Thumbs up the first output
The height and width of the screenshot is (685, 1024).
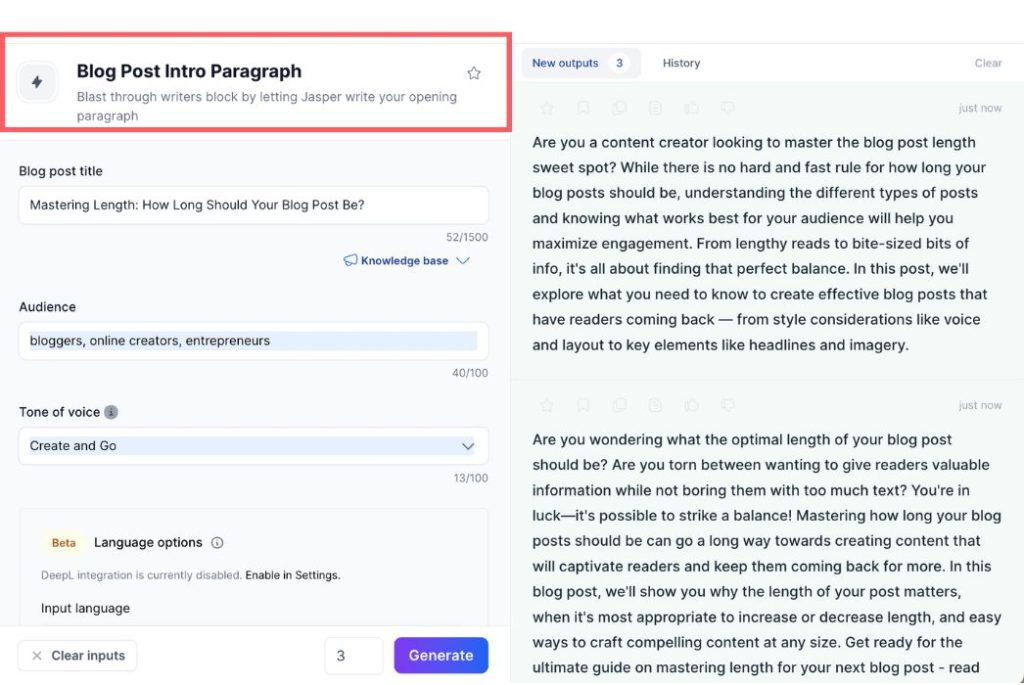(691, 108)
